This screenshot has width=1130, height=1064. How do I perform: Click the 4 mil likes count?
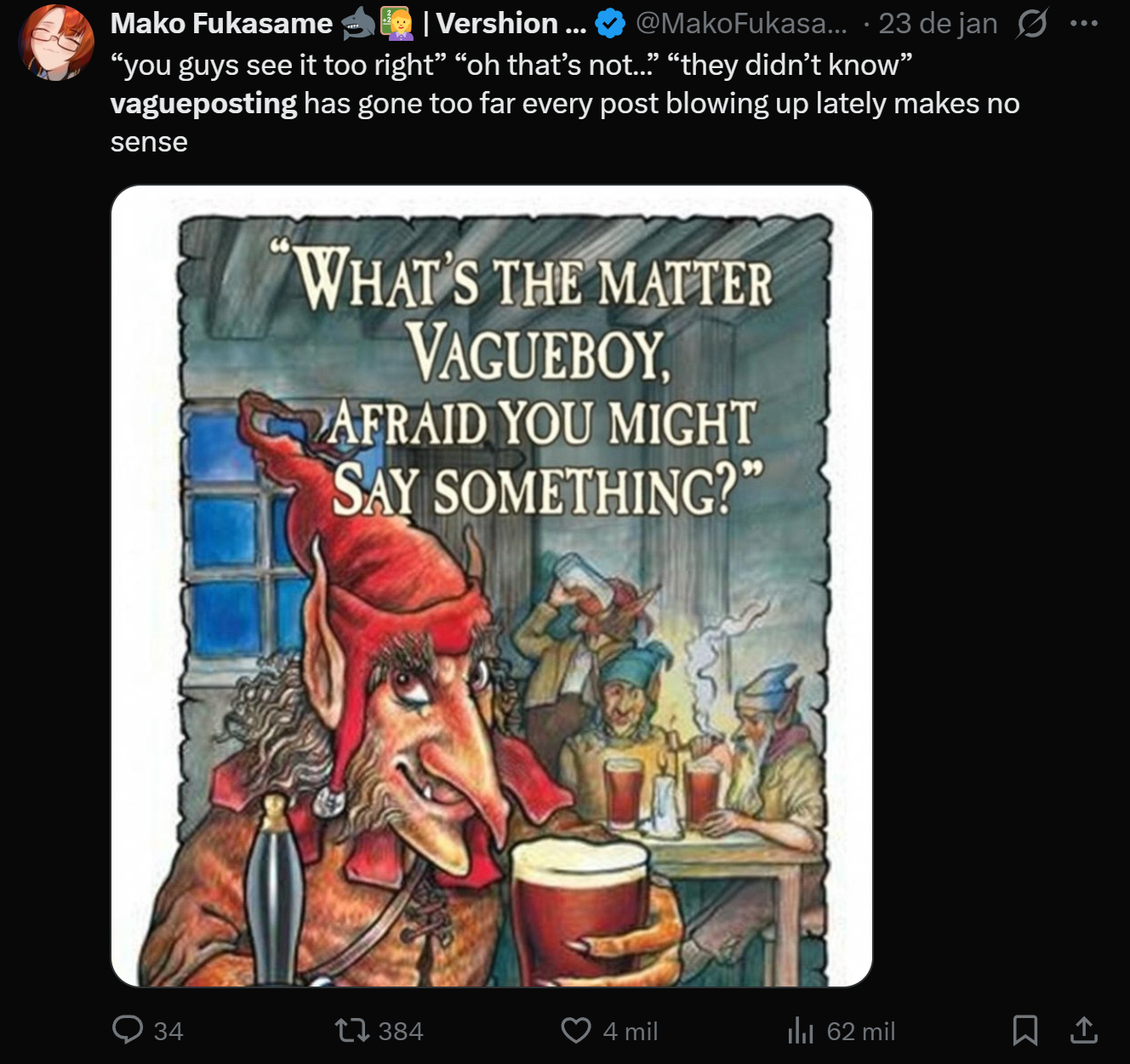630,1031
